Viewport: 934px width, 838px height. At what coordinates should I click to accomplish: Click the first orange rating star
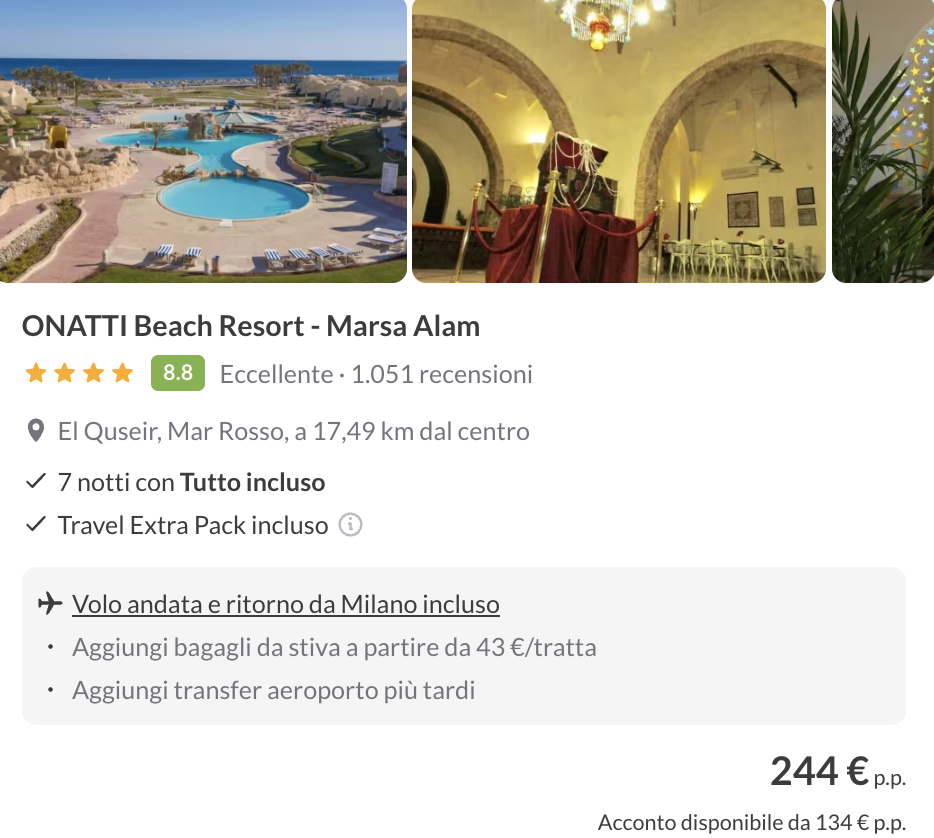36,374
